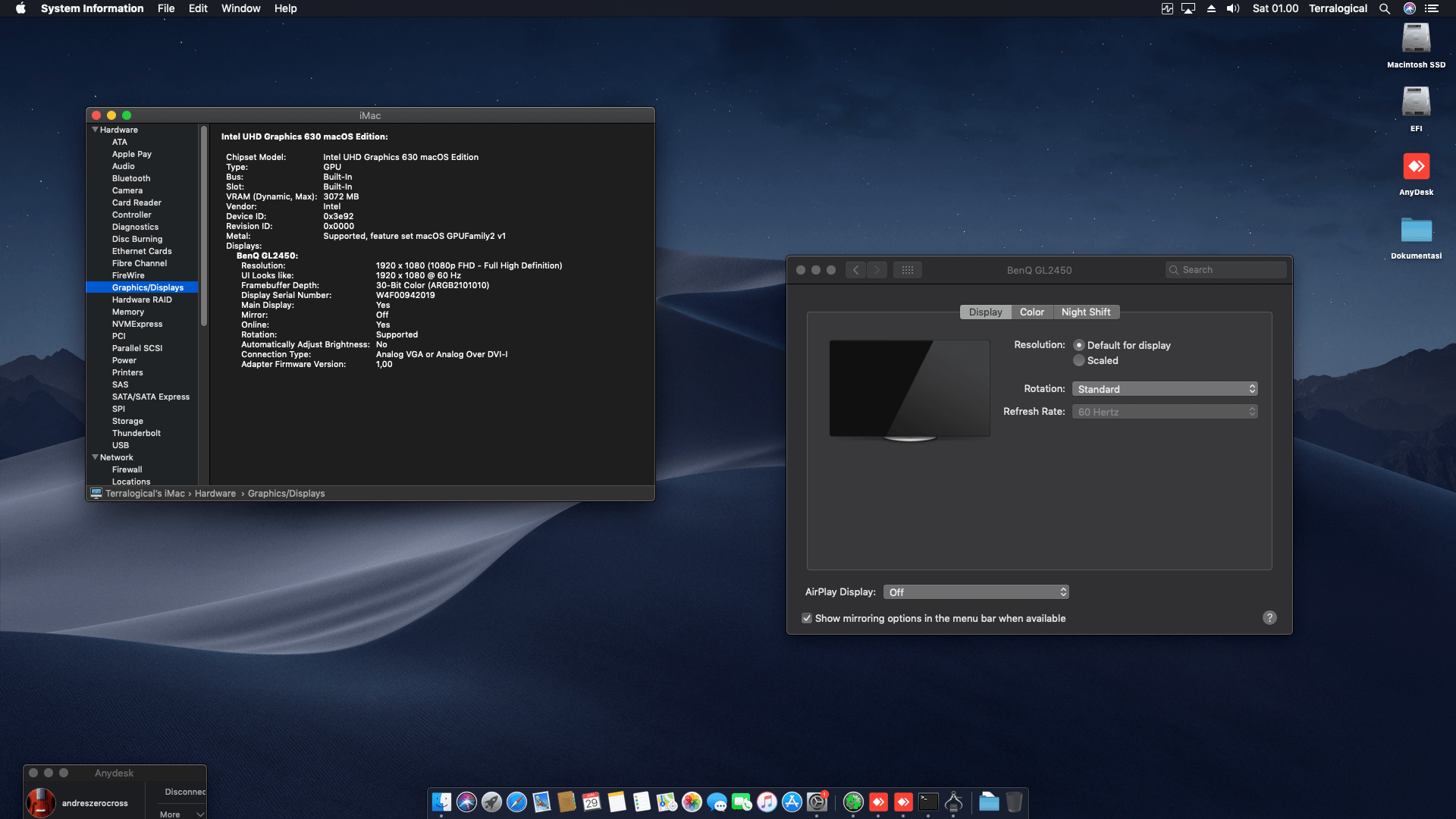1456x819 pixels.
Task: Click the Spotlight search icon in the menu bar
Action: (1385, 8)
